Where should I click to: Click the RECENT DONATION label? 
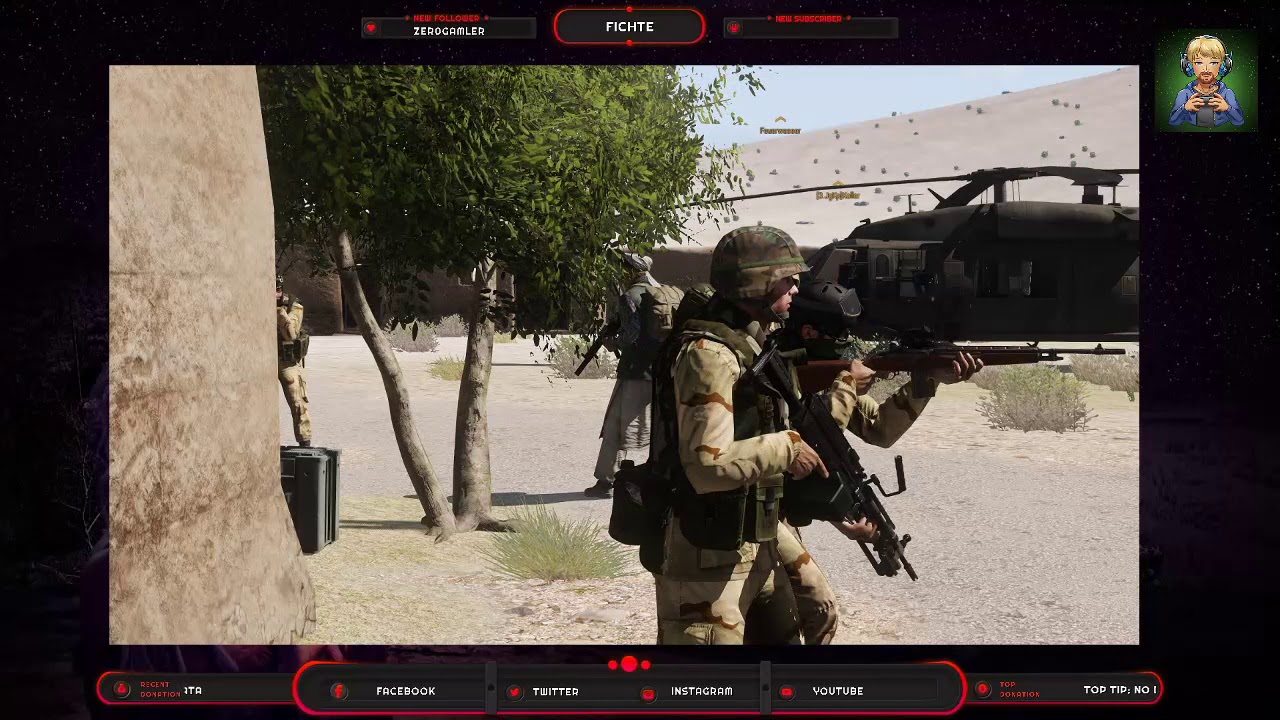click(x=160, y=689)
